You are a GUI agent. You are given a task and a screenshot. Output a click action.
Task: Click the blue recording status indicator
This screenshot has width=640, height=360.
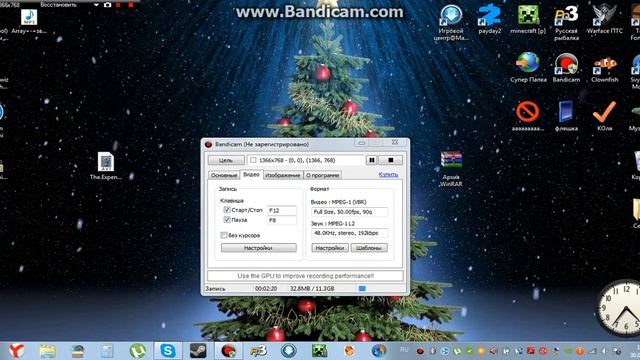click(362, 289)
